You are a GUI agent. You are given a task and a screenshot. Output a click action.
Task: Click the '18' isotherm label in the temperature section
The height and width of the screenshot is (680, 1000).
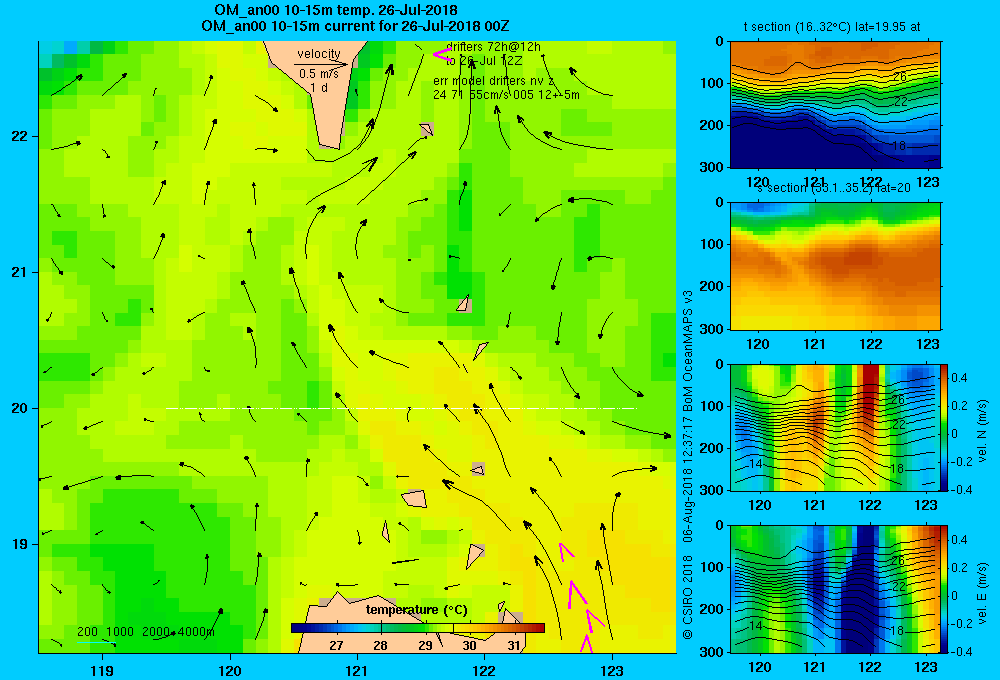click(899, 146)
